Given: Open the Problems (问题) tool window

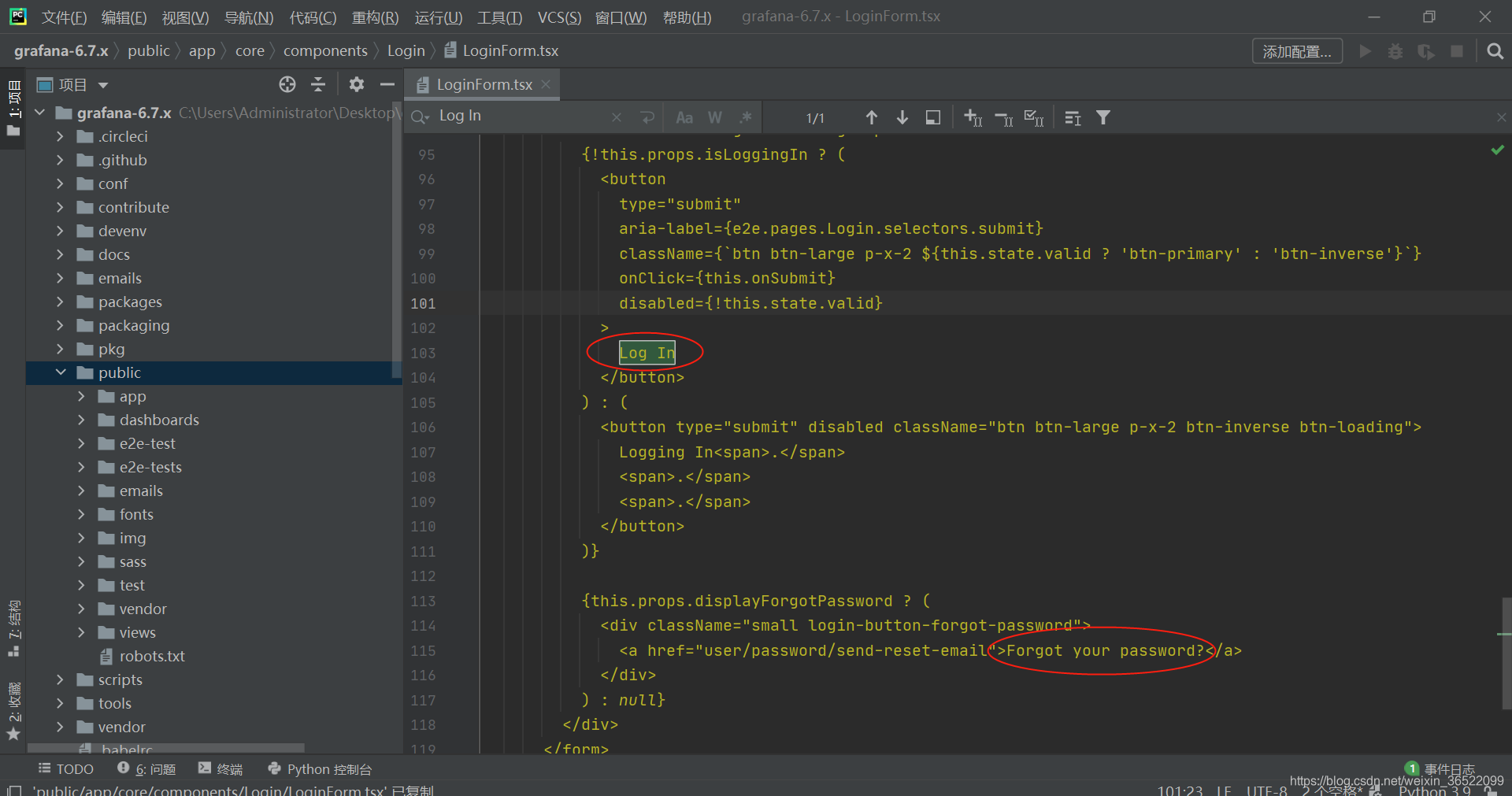Looking at the screenshot, I should (147, 769).
